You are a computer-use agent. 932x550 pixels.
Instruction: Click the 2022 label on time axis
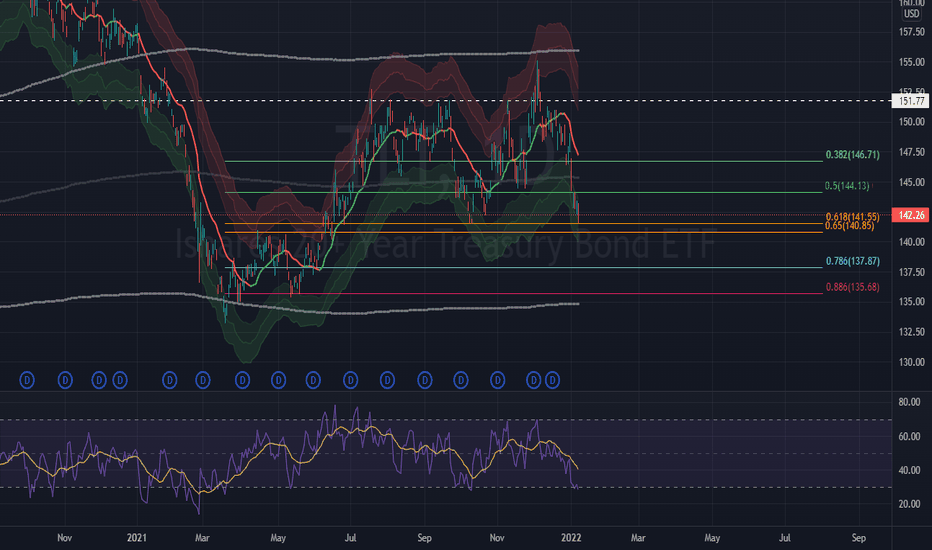click(571, 538)
